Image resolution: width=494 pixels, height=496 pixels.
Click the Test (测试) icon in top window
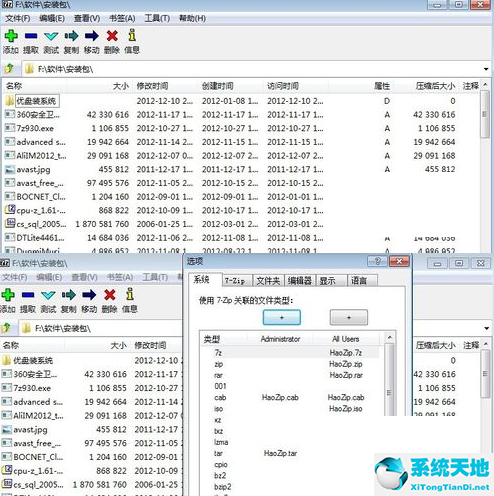(51, 36)
